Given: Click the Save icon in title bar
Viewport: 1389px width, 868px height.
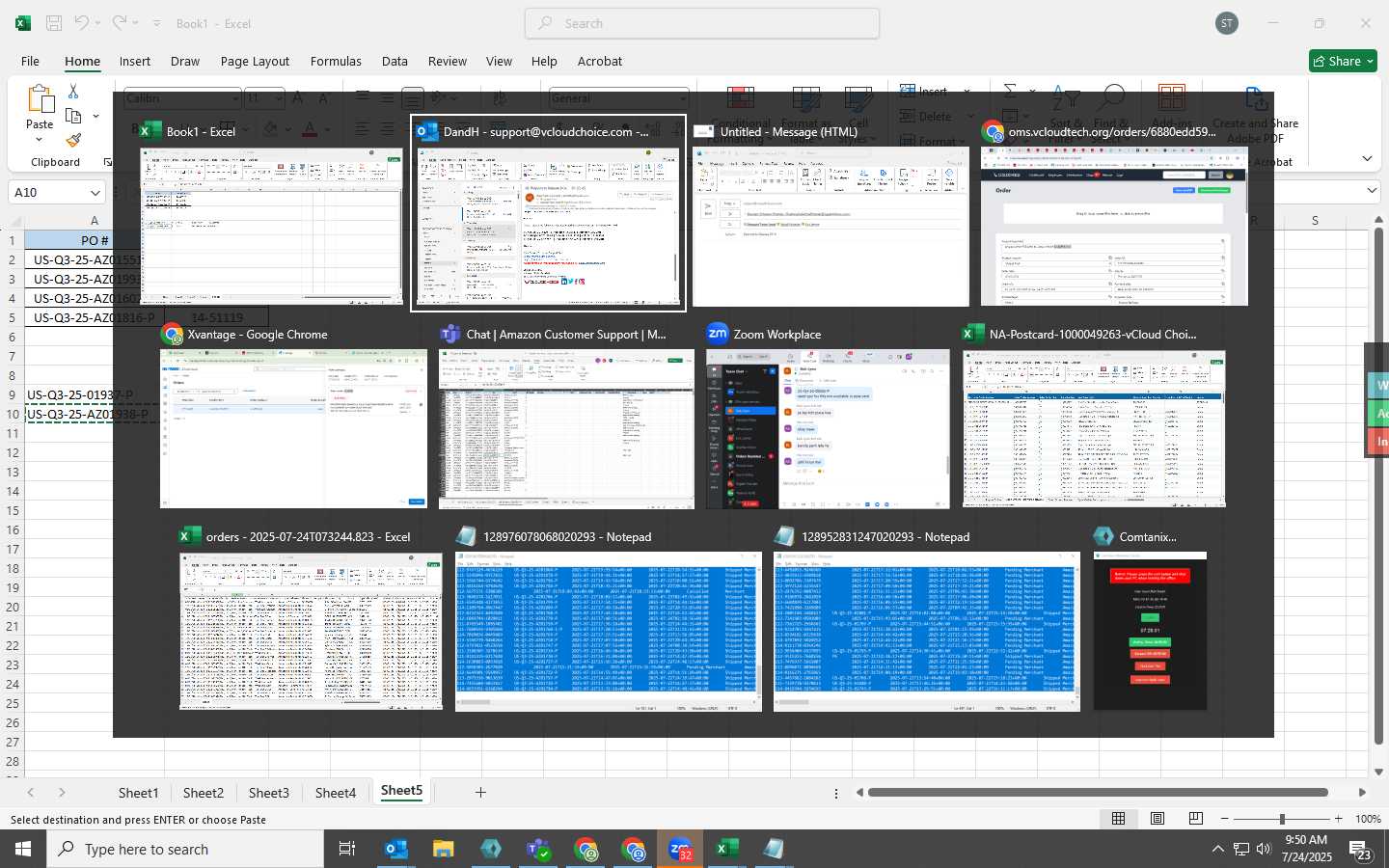Looking at the screenshot, I should point(54,23).
